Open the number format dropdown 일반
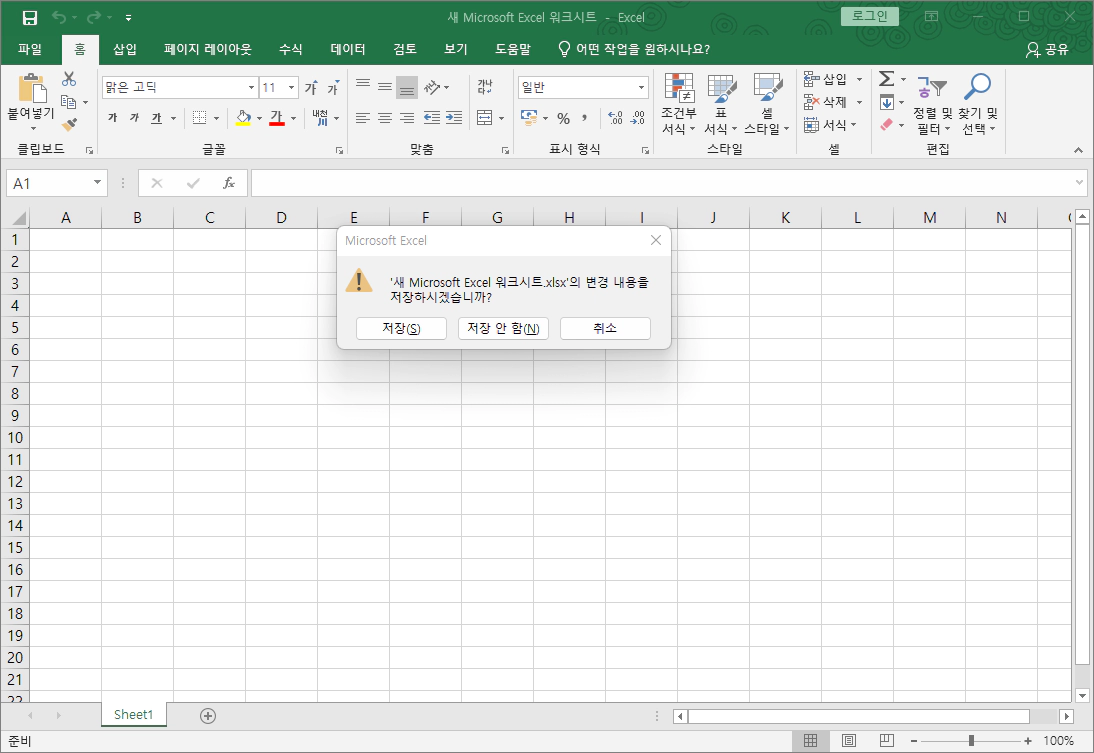Screen dimensions: 1094x753 641,88
